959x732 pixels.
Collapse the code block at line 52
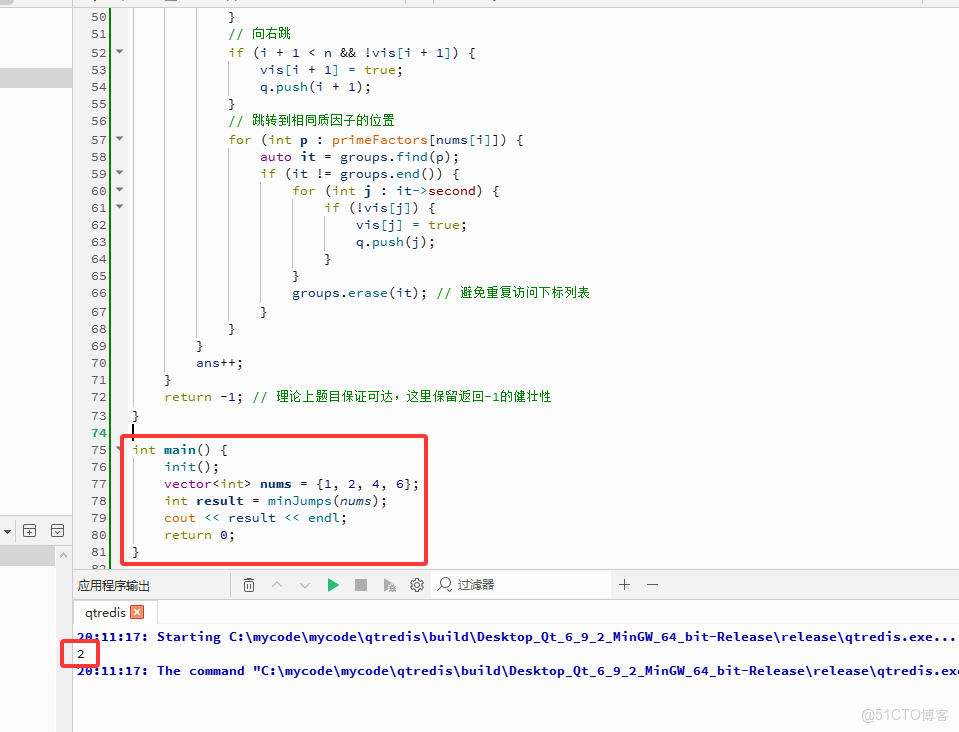tap(120, 51)
